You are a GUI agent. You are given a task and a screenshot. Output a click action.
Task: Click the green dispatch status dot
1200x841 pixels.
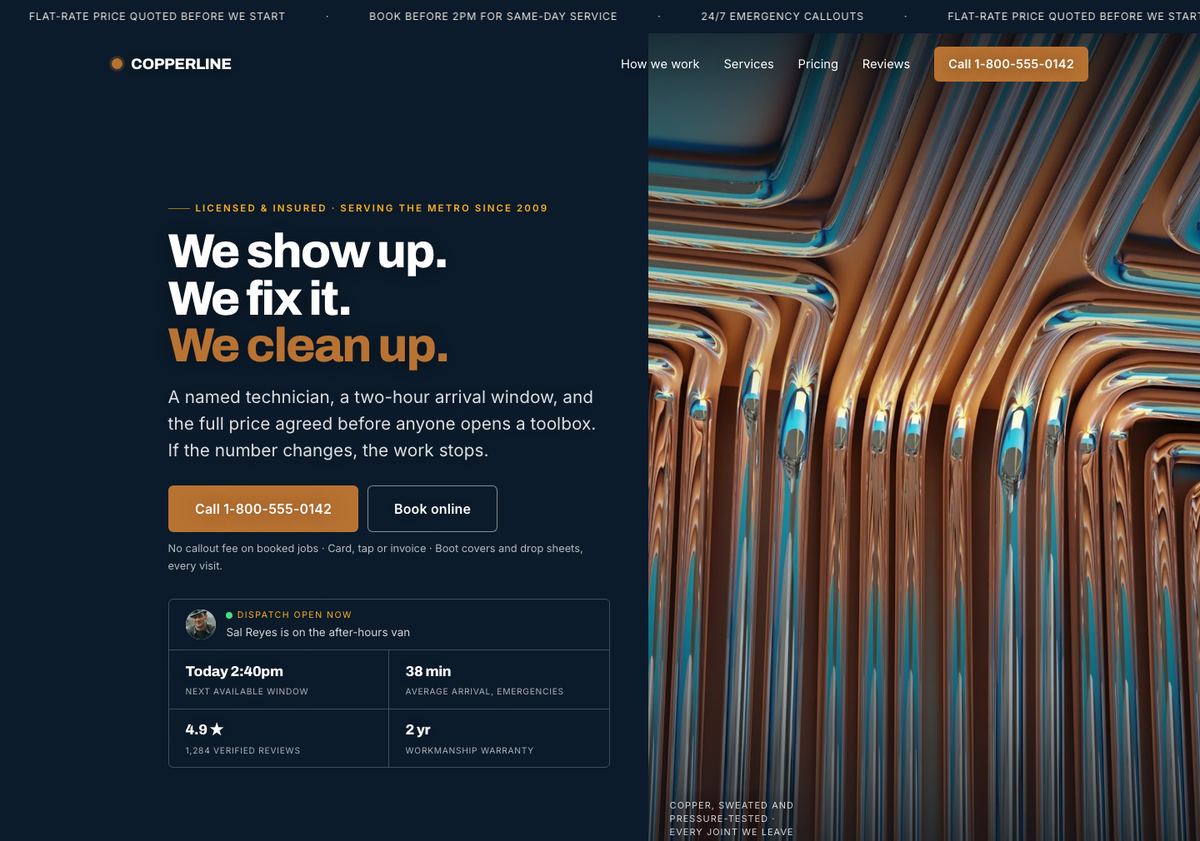pos(229,615)
